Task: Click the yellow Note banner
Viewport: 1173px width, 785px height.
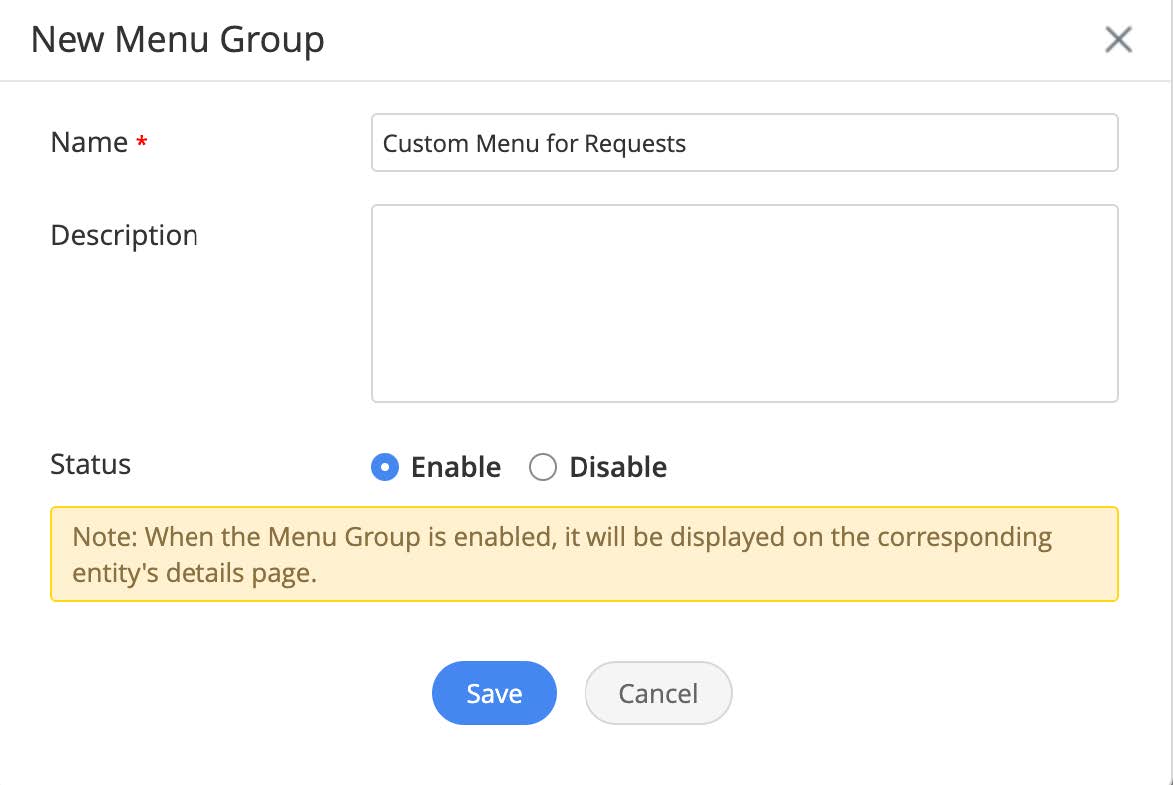Action: (x=584, y=554)
